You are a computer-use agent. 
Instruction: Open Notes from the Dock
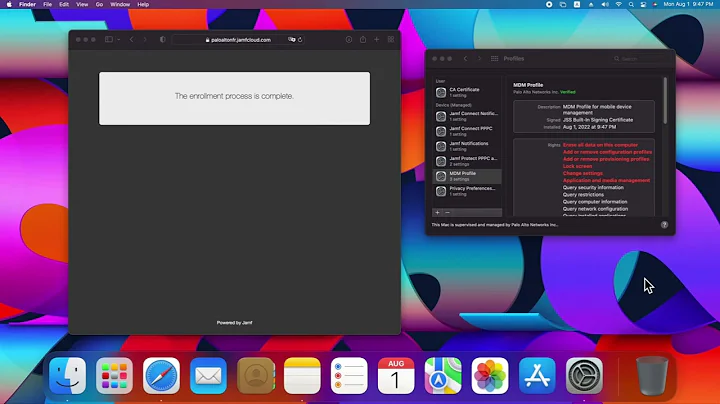pyautogui.click(x=302, y=376)
